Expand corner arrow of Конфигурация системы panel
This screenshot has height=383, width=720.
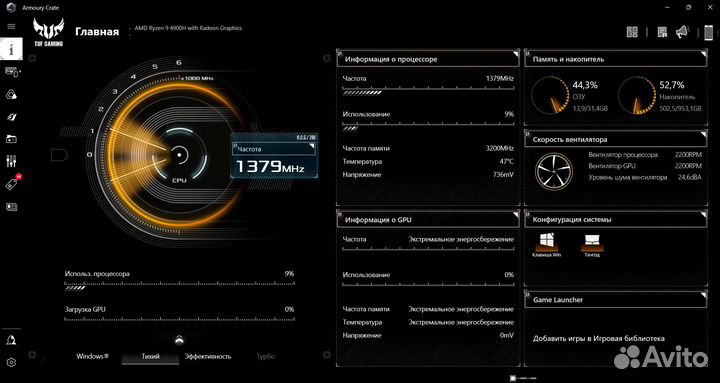[703, 215]
